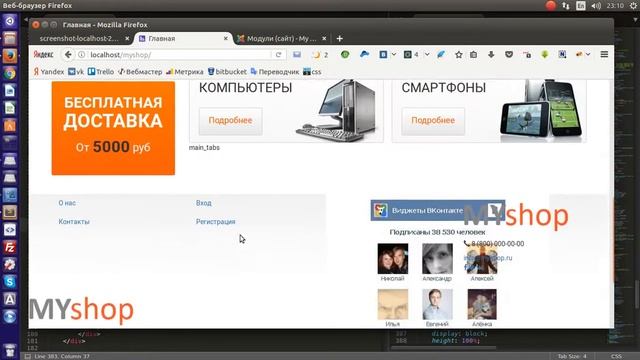This screenshot has width=640, height=360.
Task: Click the localhost/myshop/ address bar
Action: click(x=180, y=55)
